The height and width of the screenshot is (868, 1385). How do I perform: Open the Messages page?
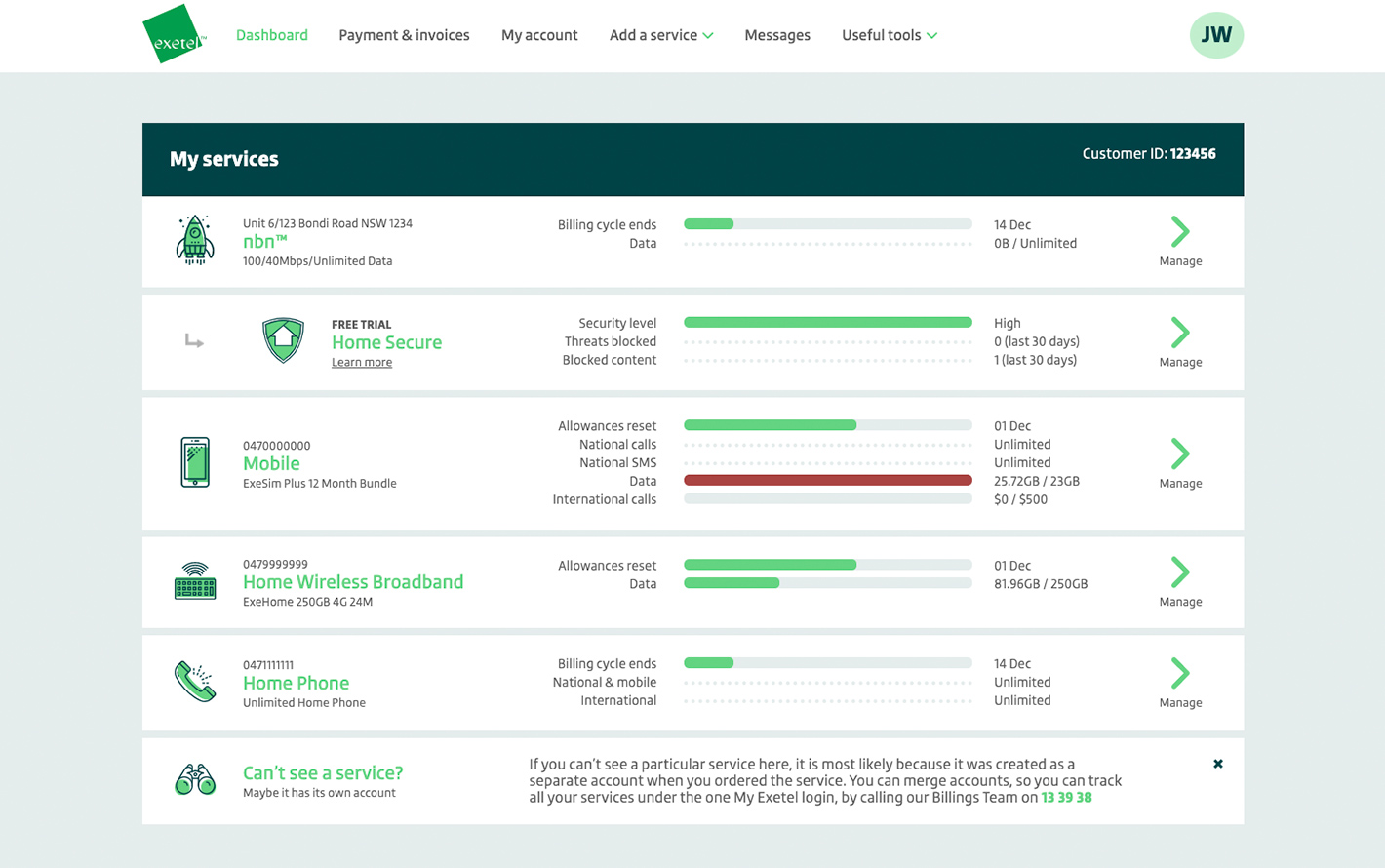click(x=777, y=35)
